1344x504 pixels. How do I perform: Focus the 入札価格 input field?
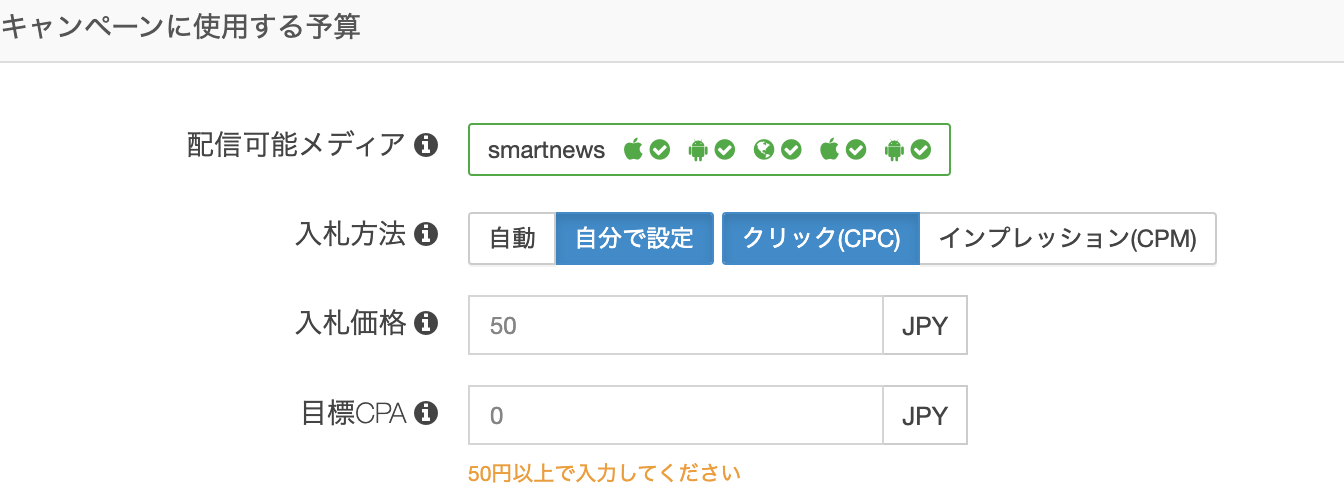pyautogui.click(x=675, y=326)
